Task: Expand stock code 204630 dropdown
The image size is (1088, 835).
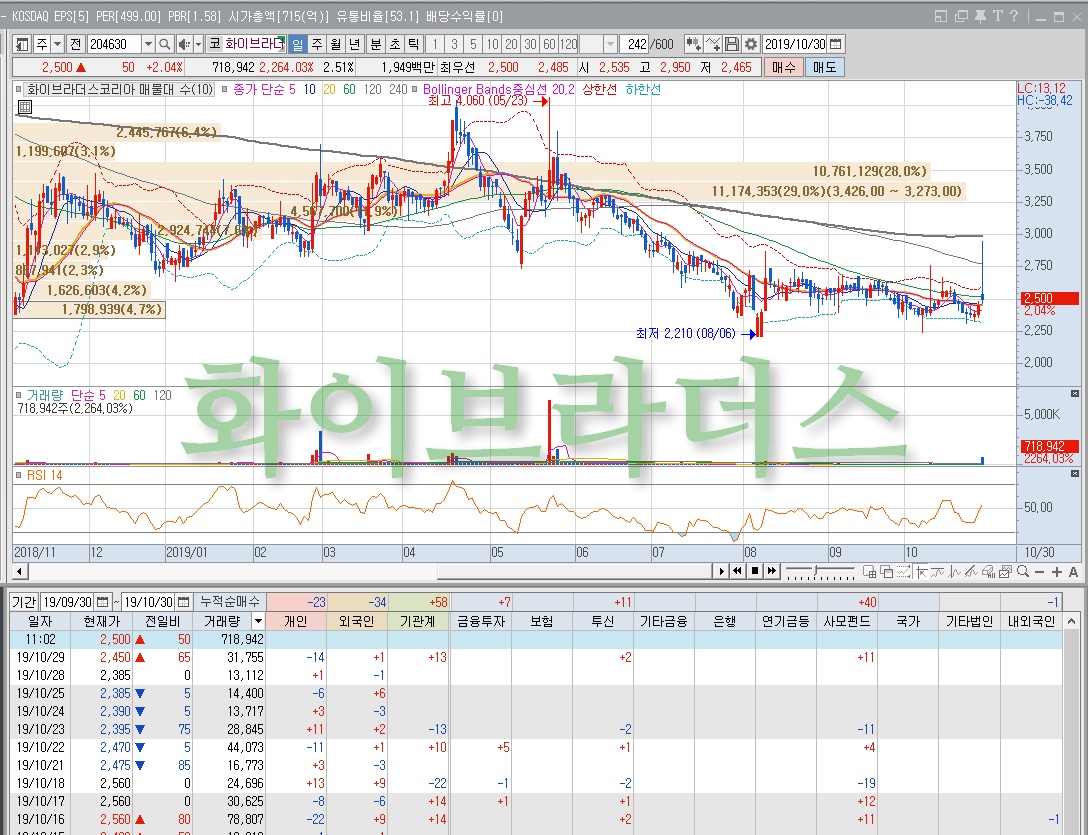Action: (148, 44)
